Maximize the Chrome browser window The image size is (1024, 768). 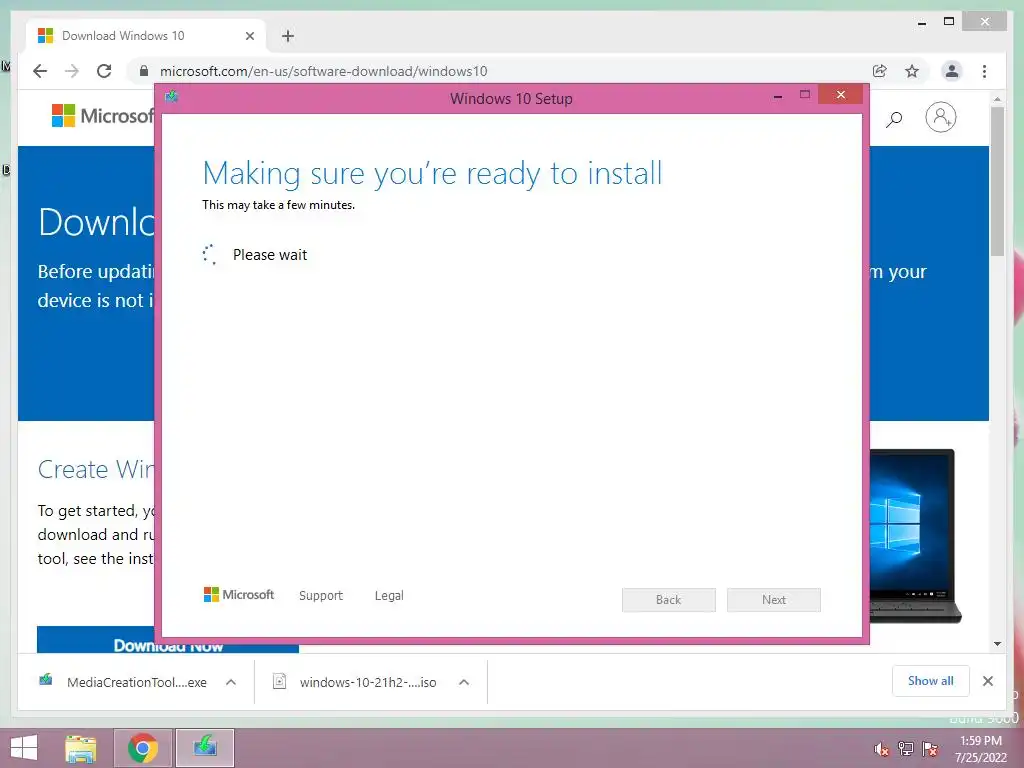pos(949,22)
